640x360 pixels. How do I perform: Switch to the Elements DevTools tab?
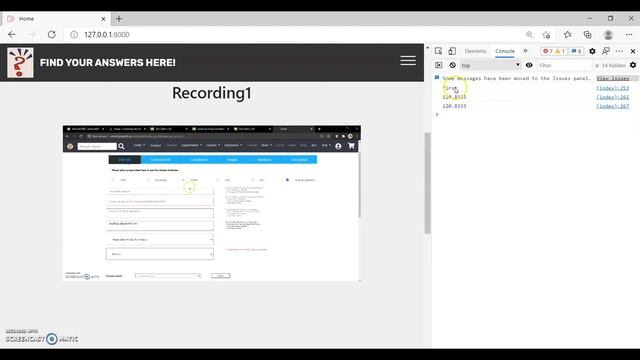(x=476, y=51)
